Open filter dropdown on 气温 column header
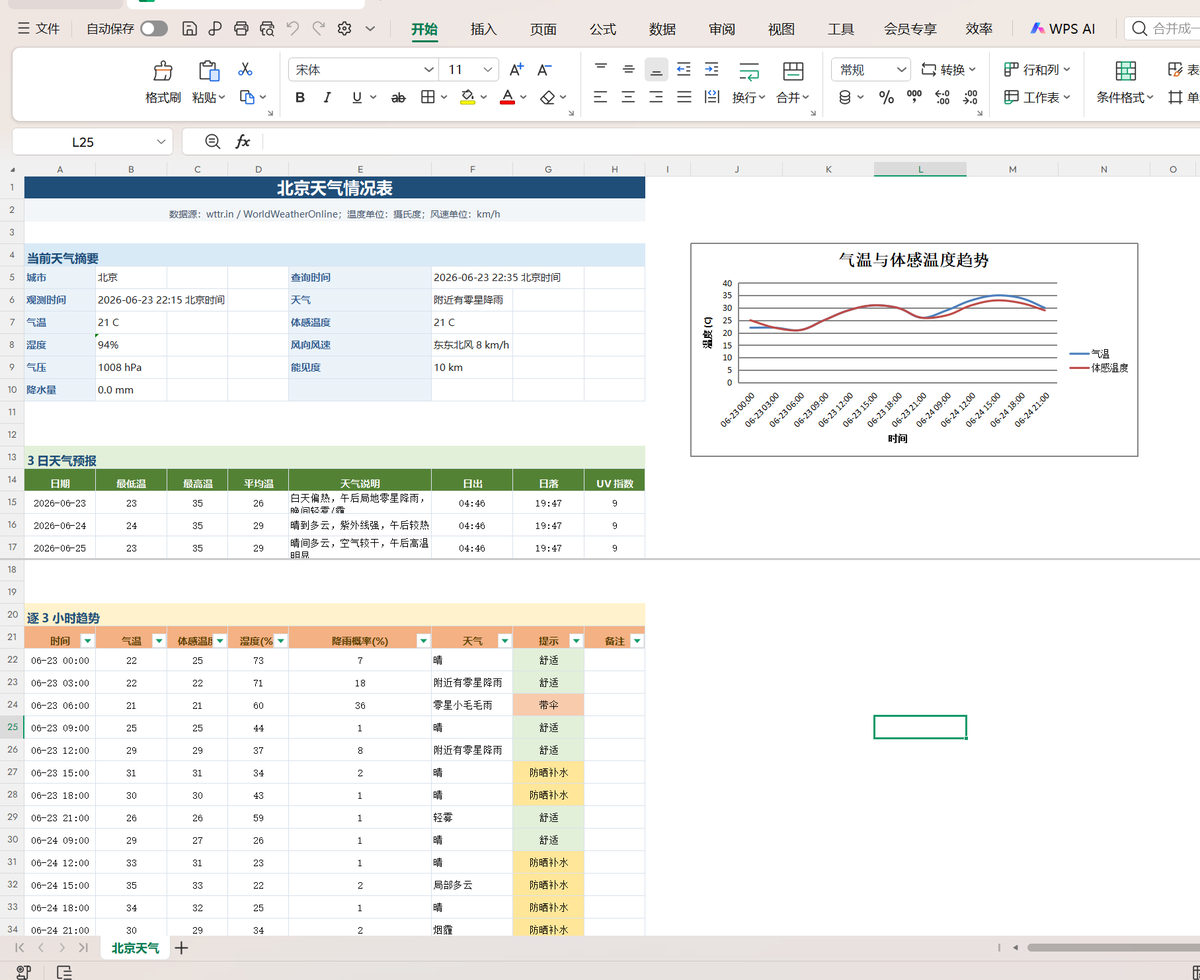This screenshot has width=1200, height=980. tap(157, 641)
